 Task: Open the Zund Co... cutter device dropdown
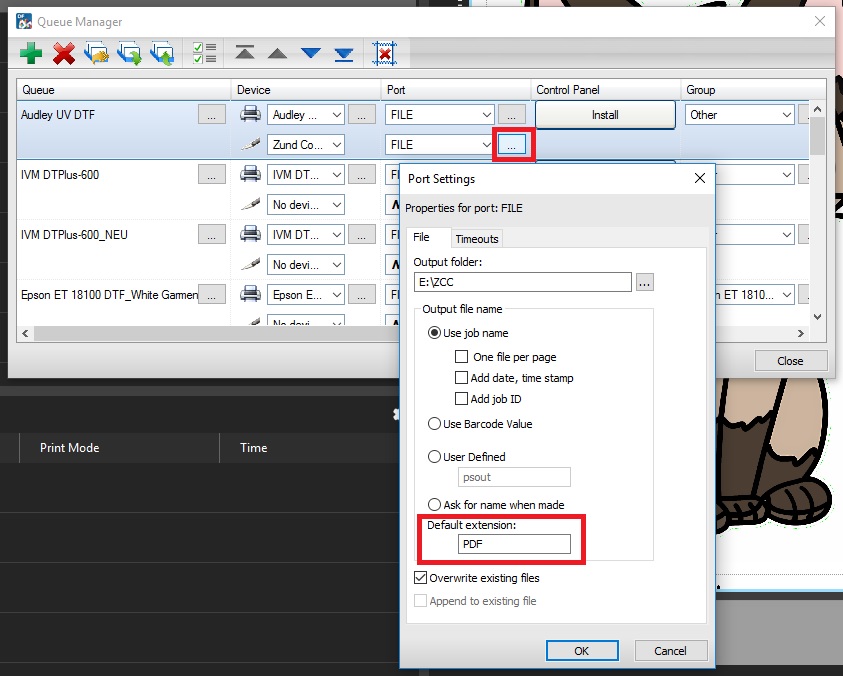click(x=305, y=145)
